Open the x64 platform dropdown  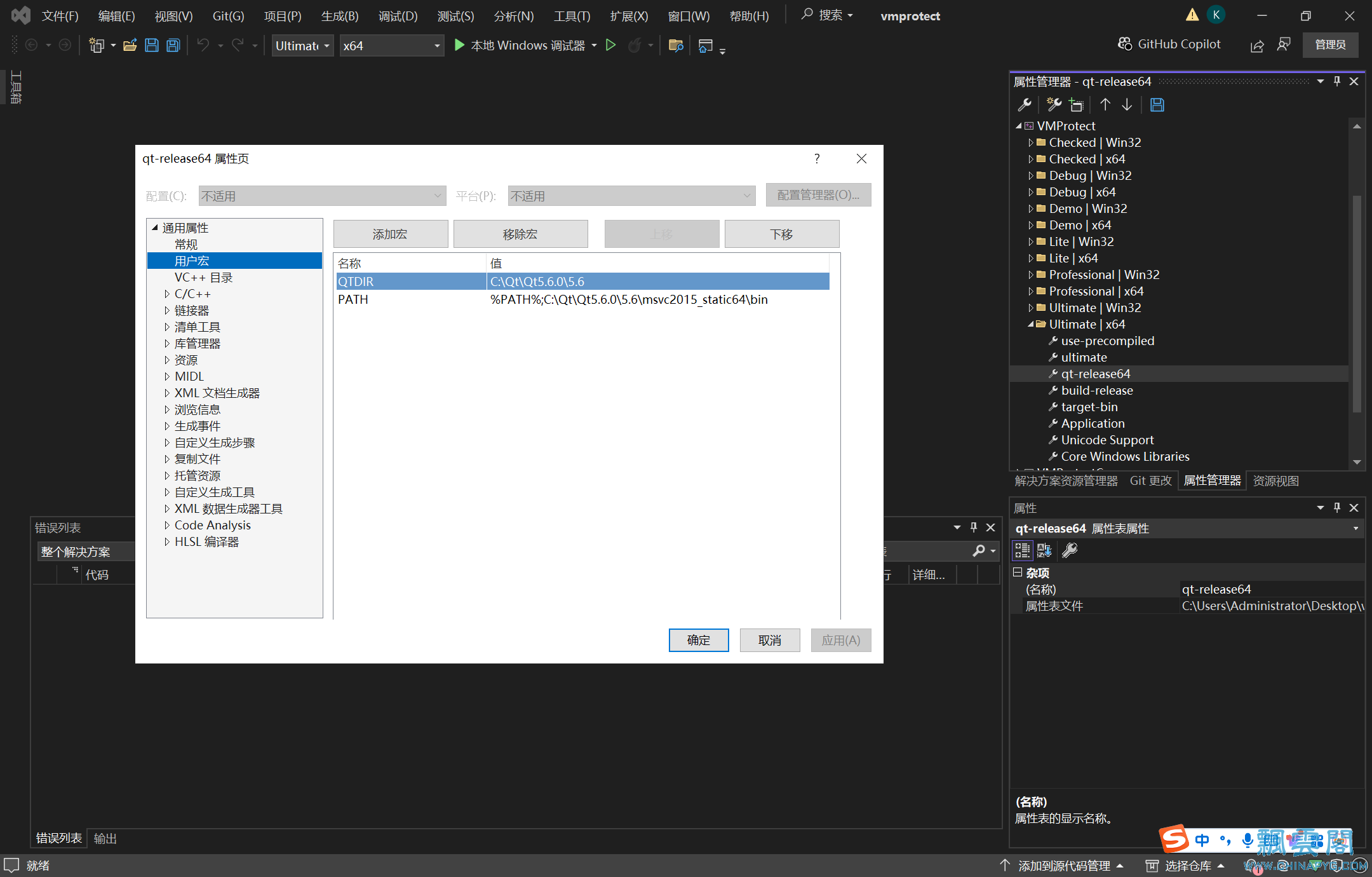391,45
